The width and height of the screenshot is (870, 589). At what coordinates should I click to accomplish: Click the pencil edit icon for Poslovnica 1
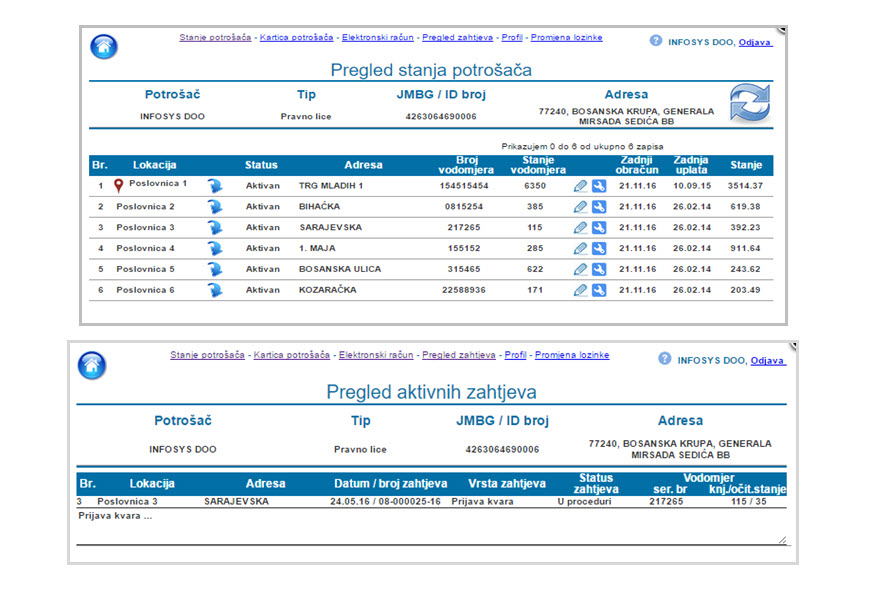(x=580, y=186)
